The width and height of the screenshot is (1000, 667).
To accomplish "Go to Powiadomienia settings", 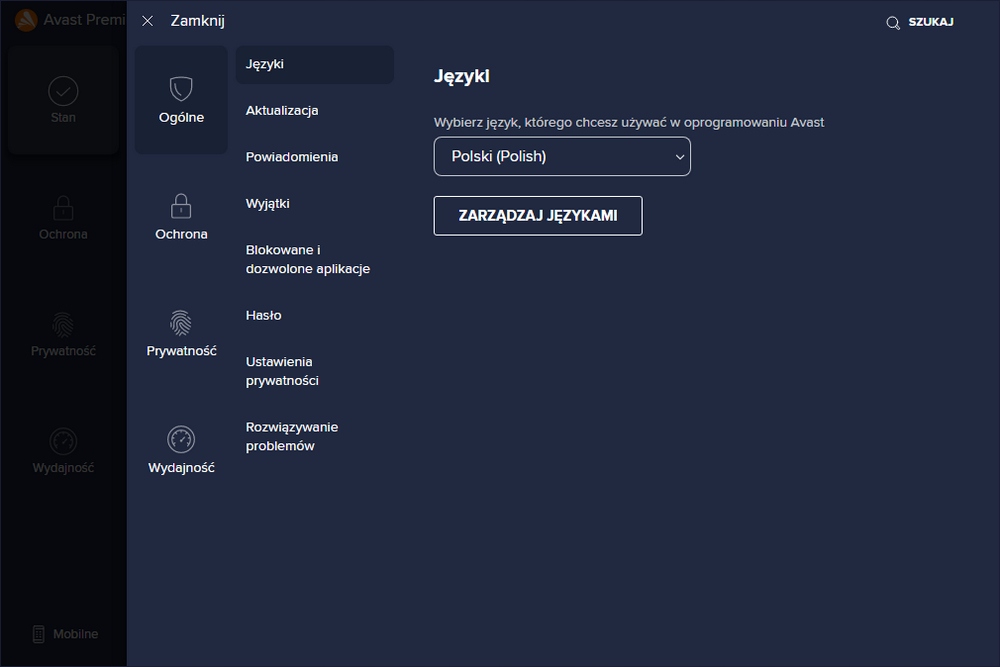I will pos(292,157).
